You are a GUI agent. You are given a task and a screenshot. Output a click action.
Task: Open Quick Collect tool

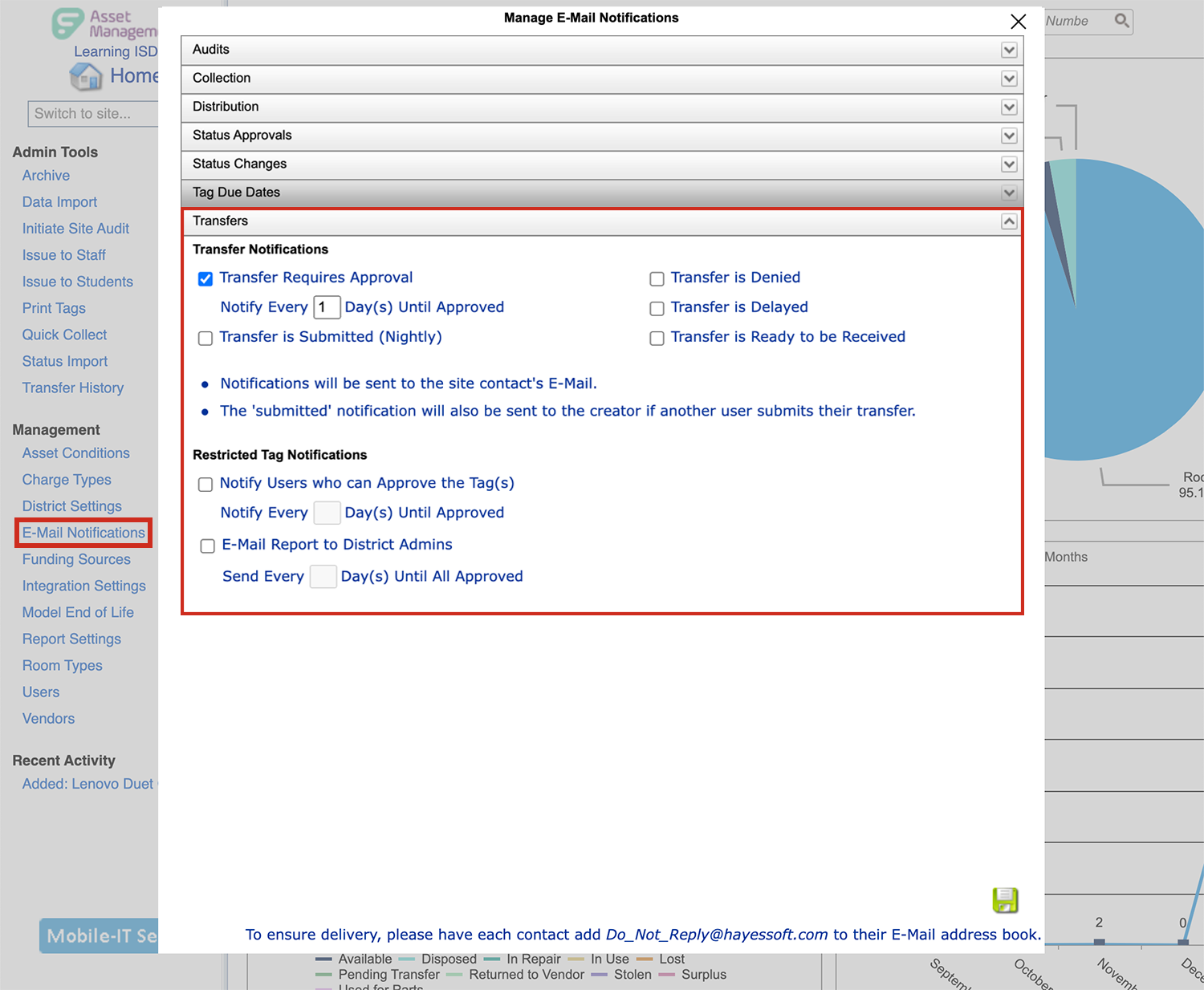64,335
